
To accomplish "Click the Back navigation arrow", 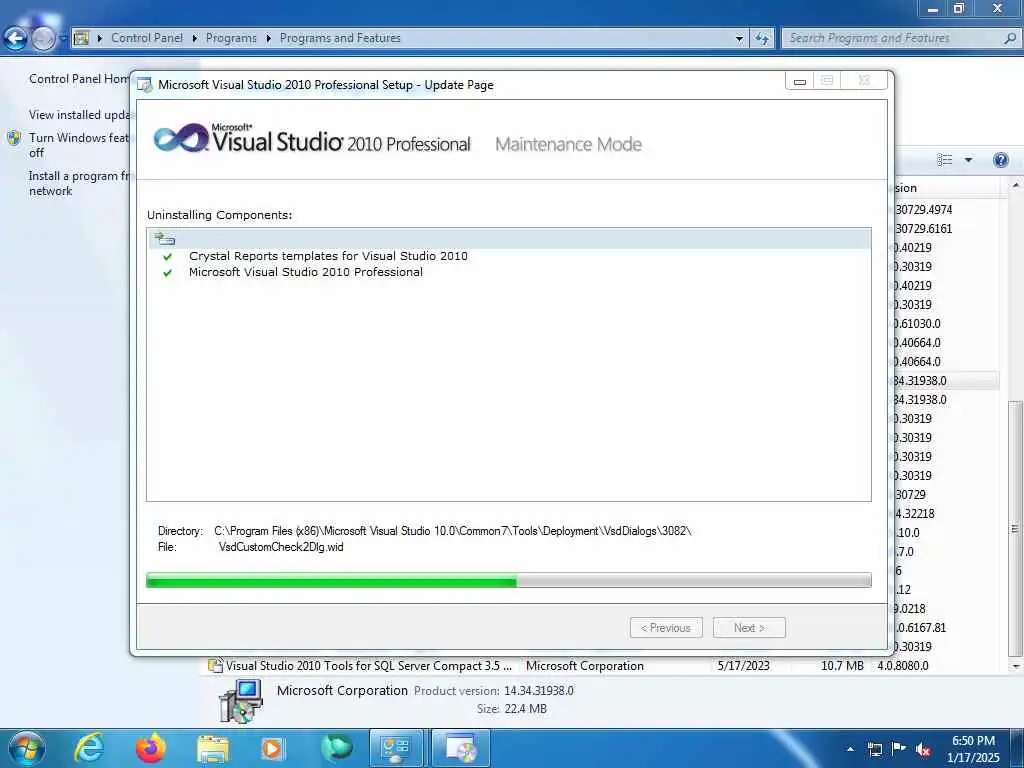I will pyautogui.click(x=16, y=39).
